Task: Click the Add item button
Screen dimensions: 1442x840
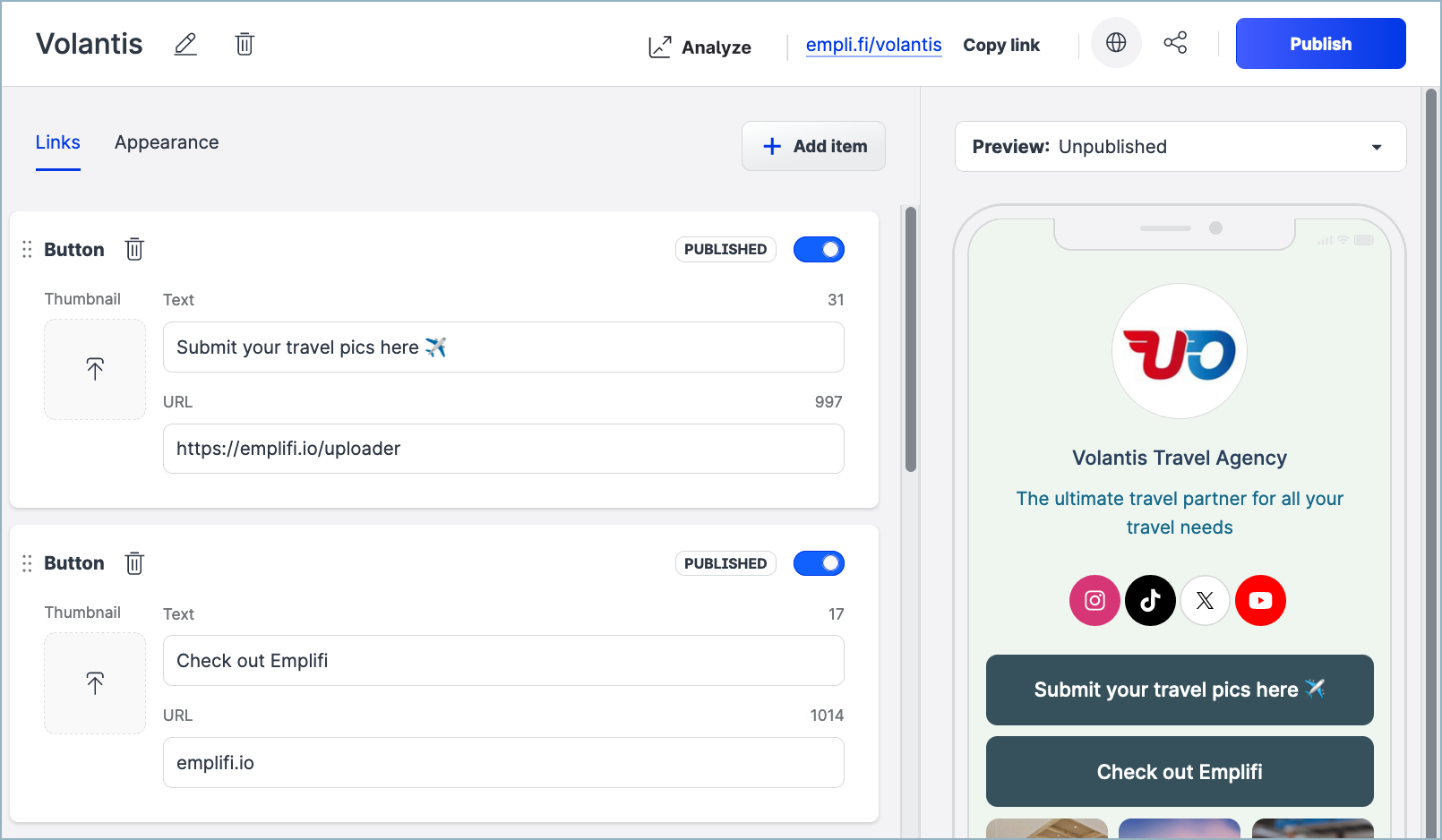Action: (x=813, y=146)
